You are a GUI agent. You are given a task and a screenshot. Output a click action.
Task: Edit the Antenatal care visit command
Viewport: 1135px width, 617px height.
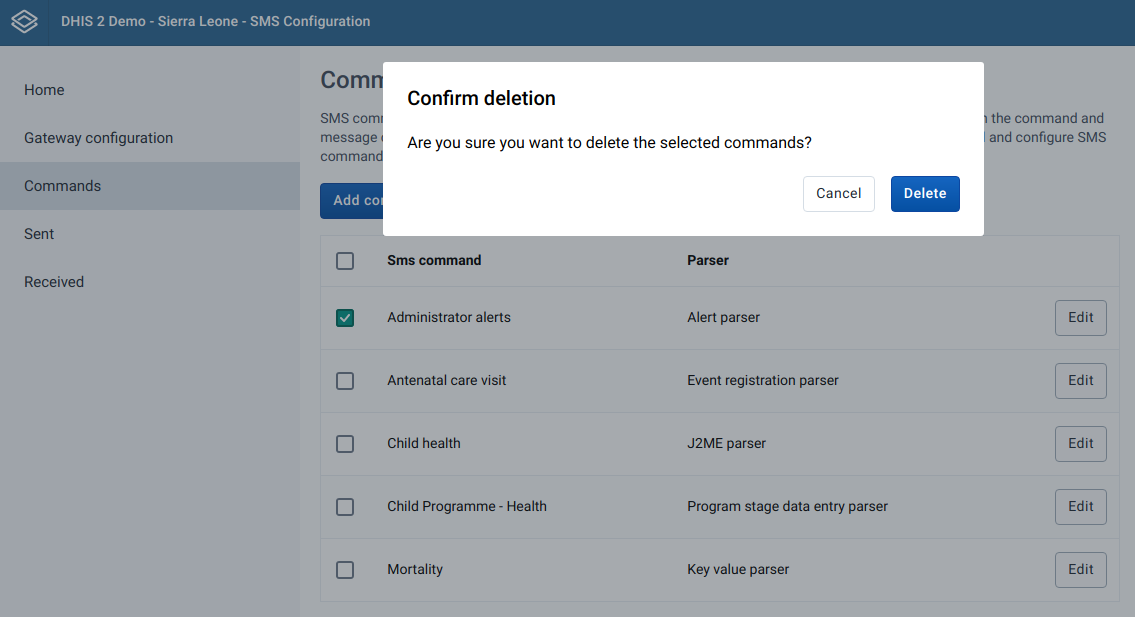pyautogui.click(x=1080, y=380)
